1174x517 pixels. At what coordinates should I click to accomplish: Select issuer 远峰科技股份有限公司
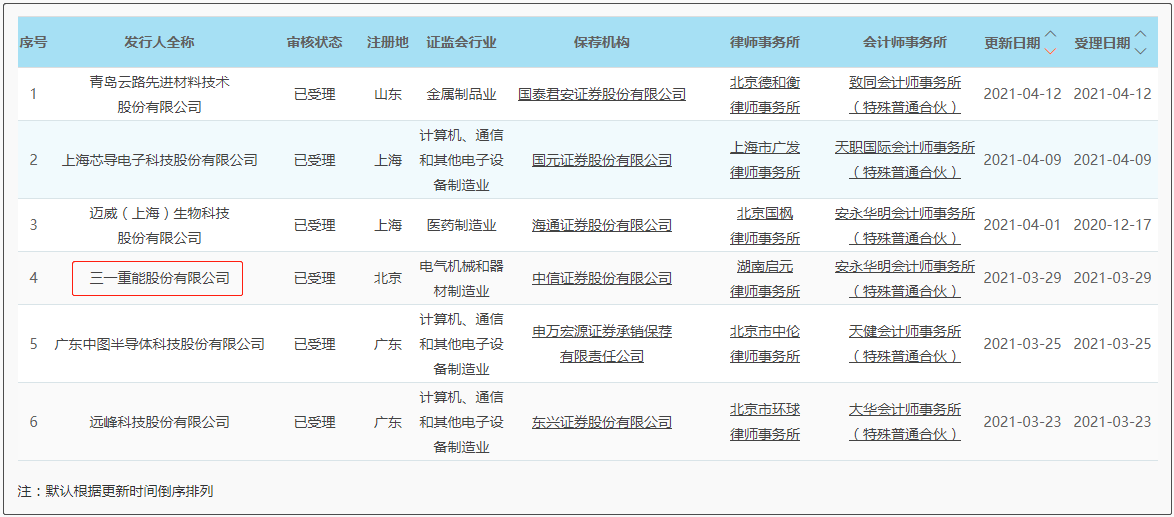[159, 422]
